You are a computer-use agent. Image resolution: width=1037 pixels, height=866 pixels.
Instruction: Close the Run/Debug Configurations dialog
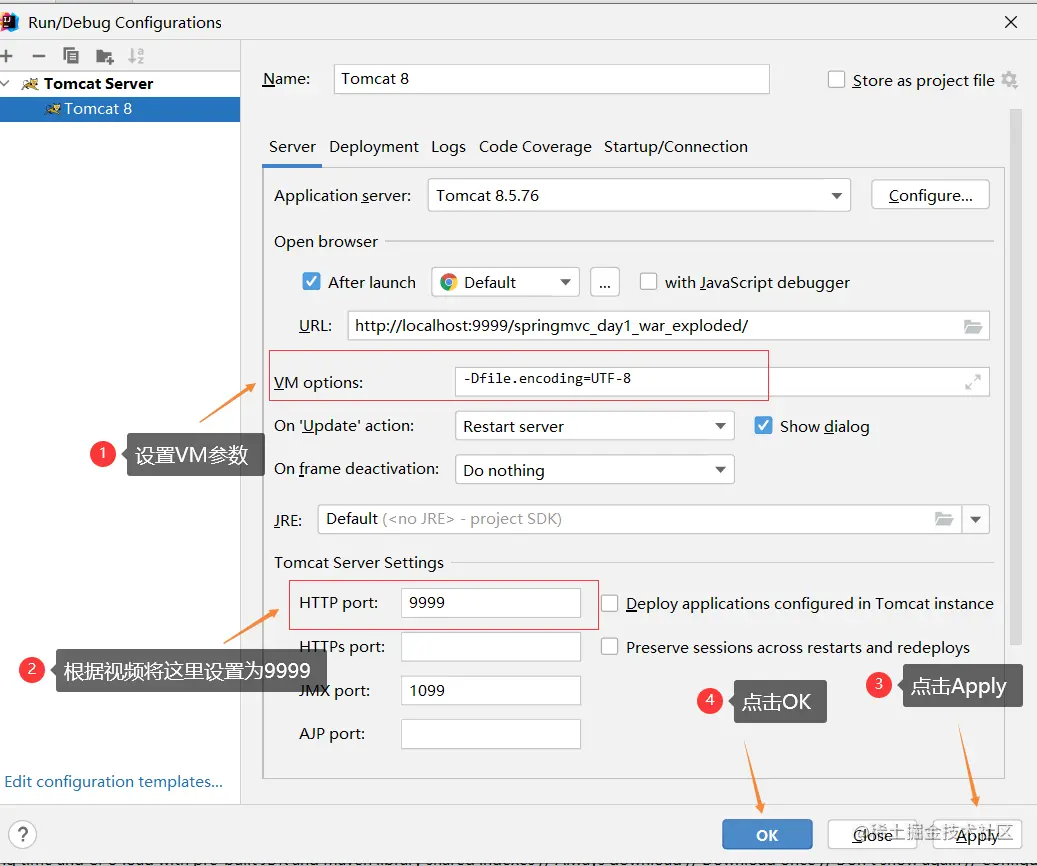(1011, 22)
